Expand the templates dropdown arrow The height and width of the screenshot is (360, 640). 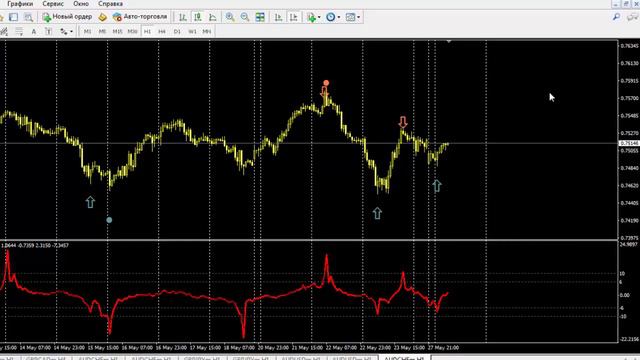click(x=358, y=17)
